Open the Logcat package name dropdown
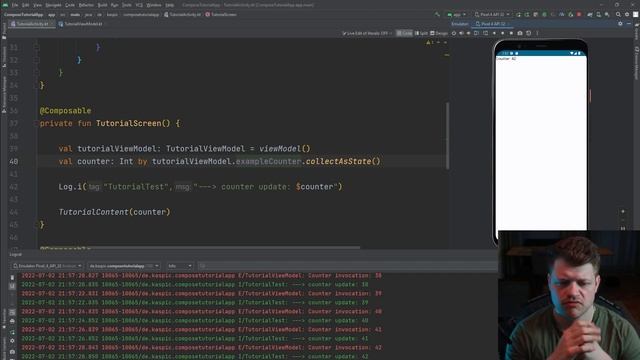This screenshot has width=640, height=360. pos(123,266)
